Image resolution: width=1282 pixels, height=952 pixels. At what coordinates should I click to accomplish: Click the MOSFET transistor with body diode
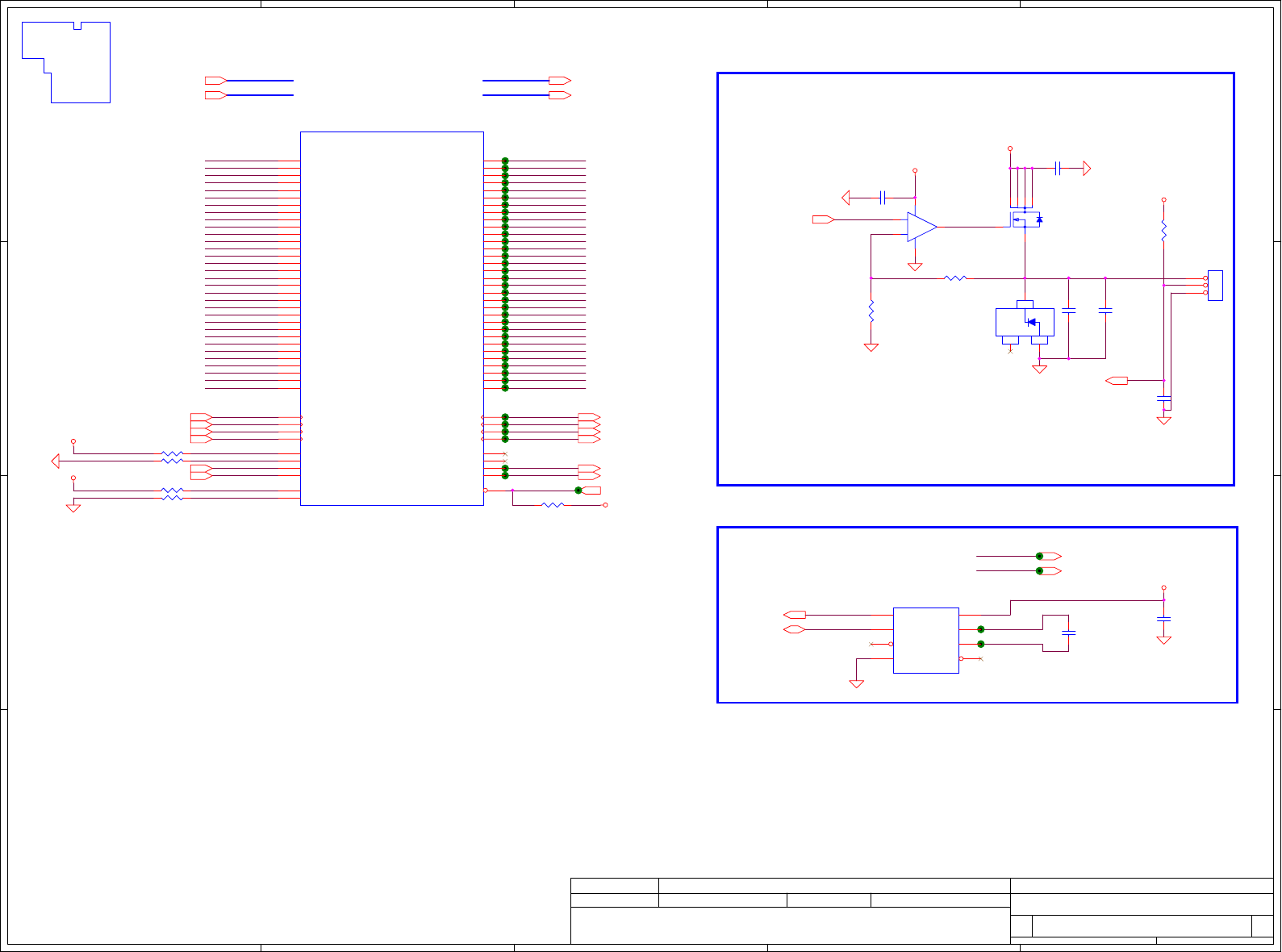pos(1026,219)
